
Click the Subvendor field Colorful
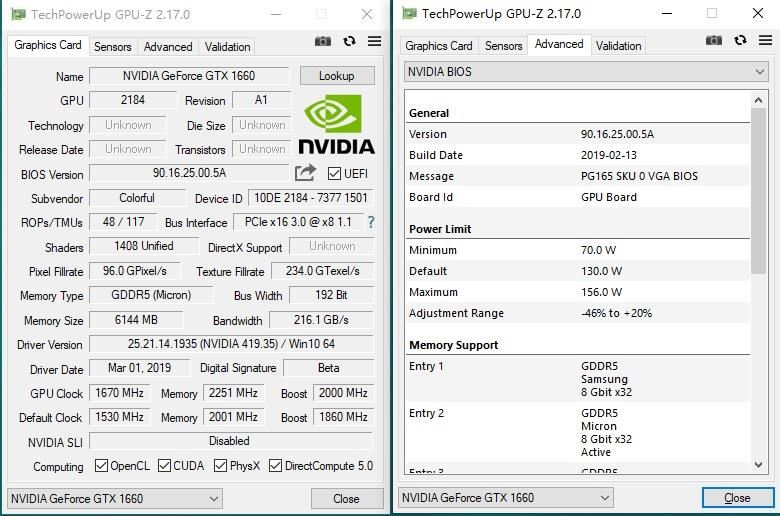(137, 198)
